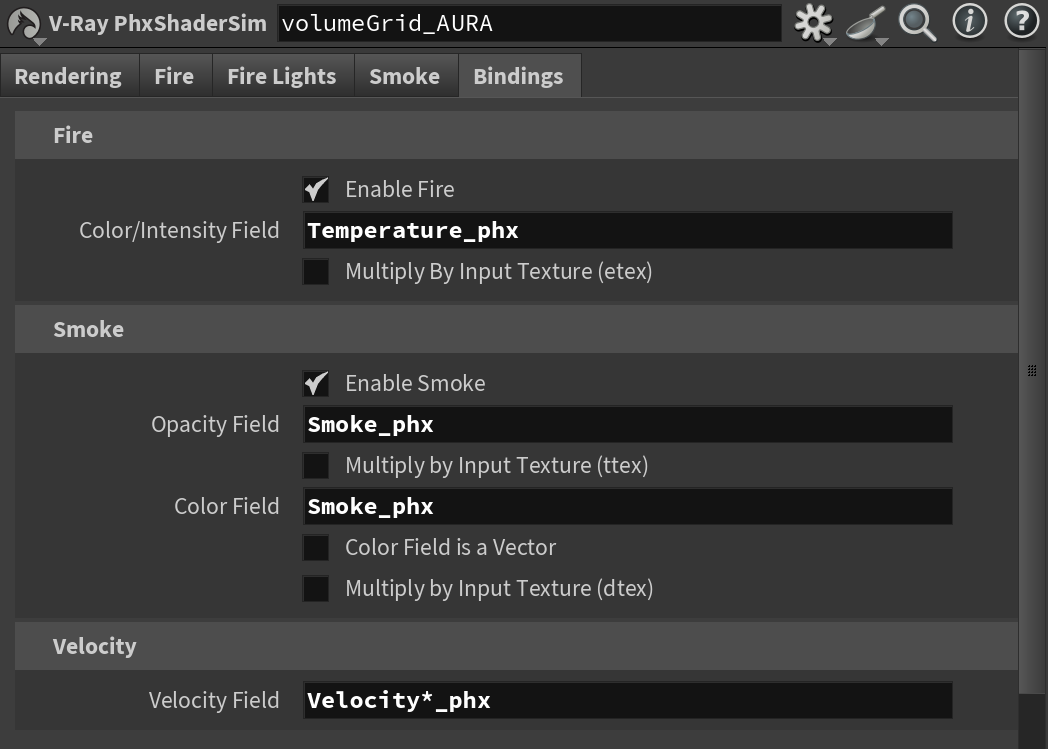
Task: Disable the Enable Fire checkbox
Action: point(316,190)
